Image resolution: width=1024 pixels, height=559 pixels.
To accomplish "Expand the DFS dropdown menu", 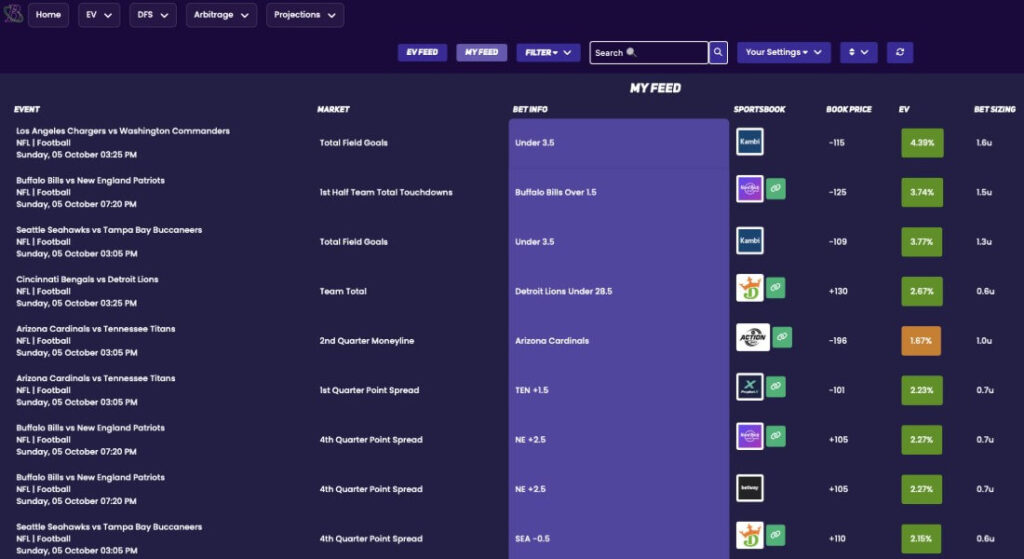I will point(153,15).
